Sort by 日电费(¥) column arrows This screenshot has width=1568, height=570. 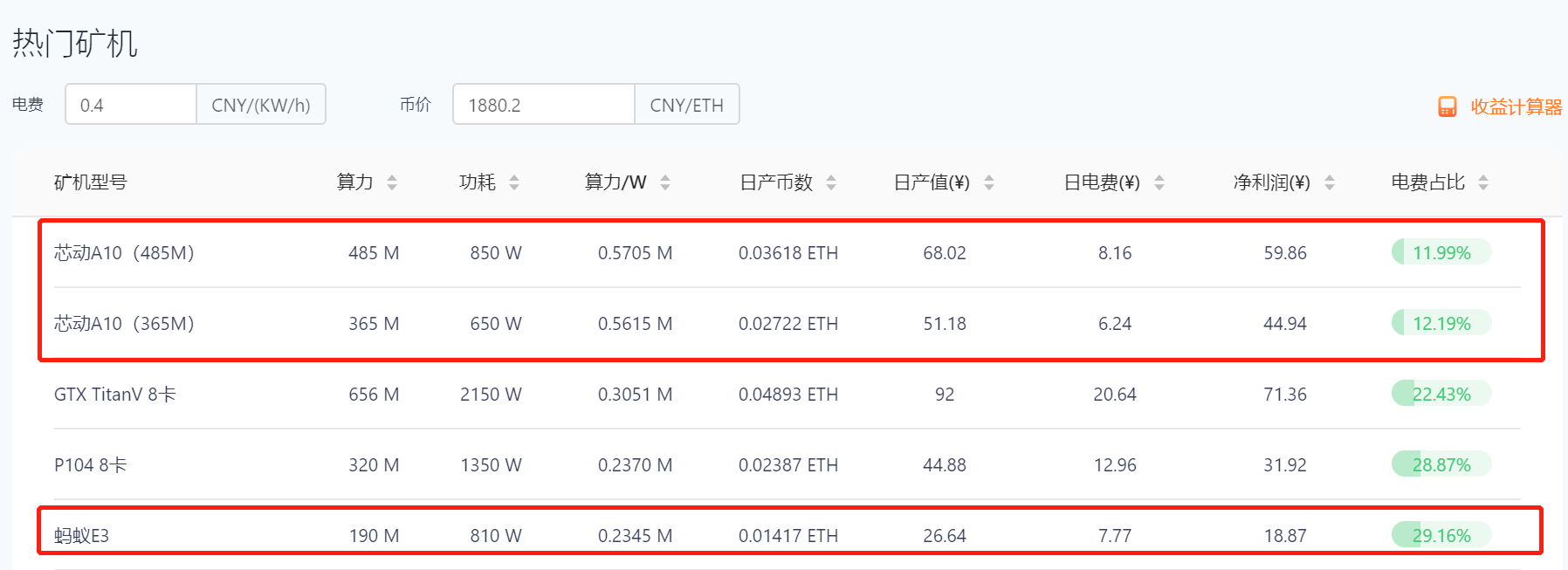pyautogui.click(x=1159, y=182)
